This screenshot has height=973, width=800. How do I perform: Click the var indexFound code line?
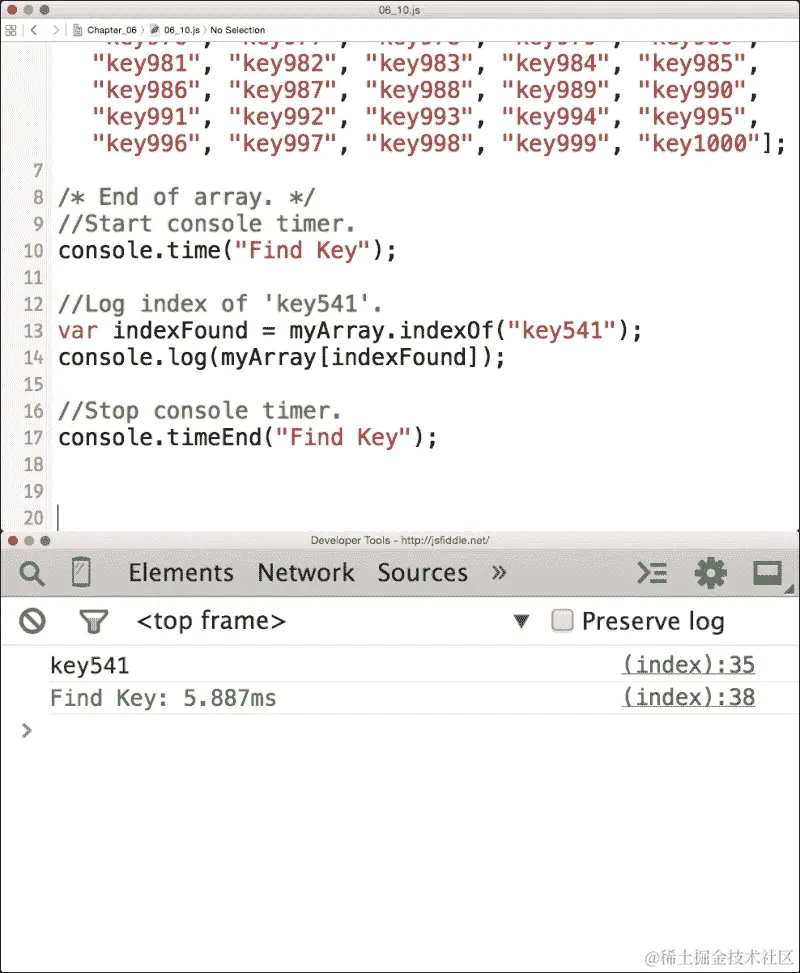tap(350, 331)
